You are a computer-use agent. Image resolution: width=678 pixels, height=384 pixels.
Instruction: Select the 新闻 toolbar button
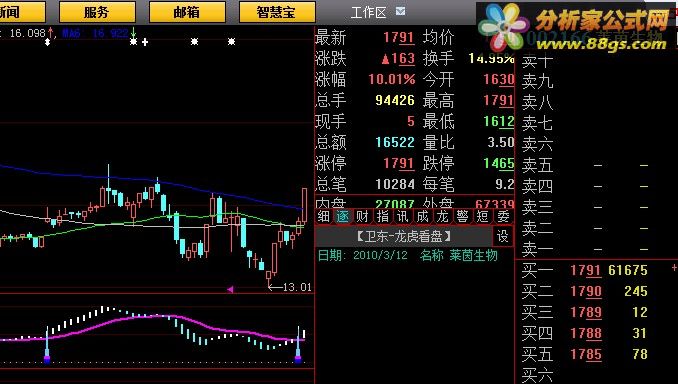22,12
